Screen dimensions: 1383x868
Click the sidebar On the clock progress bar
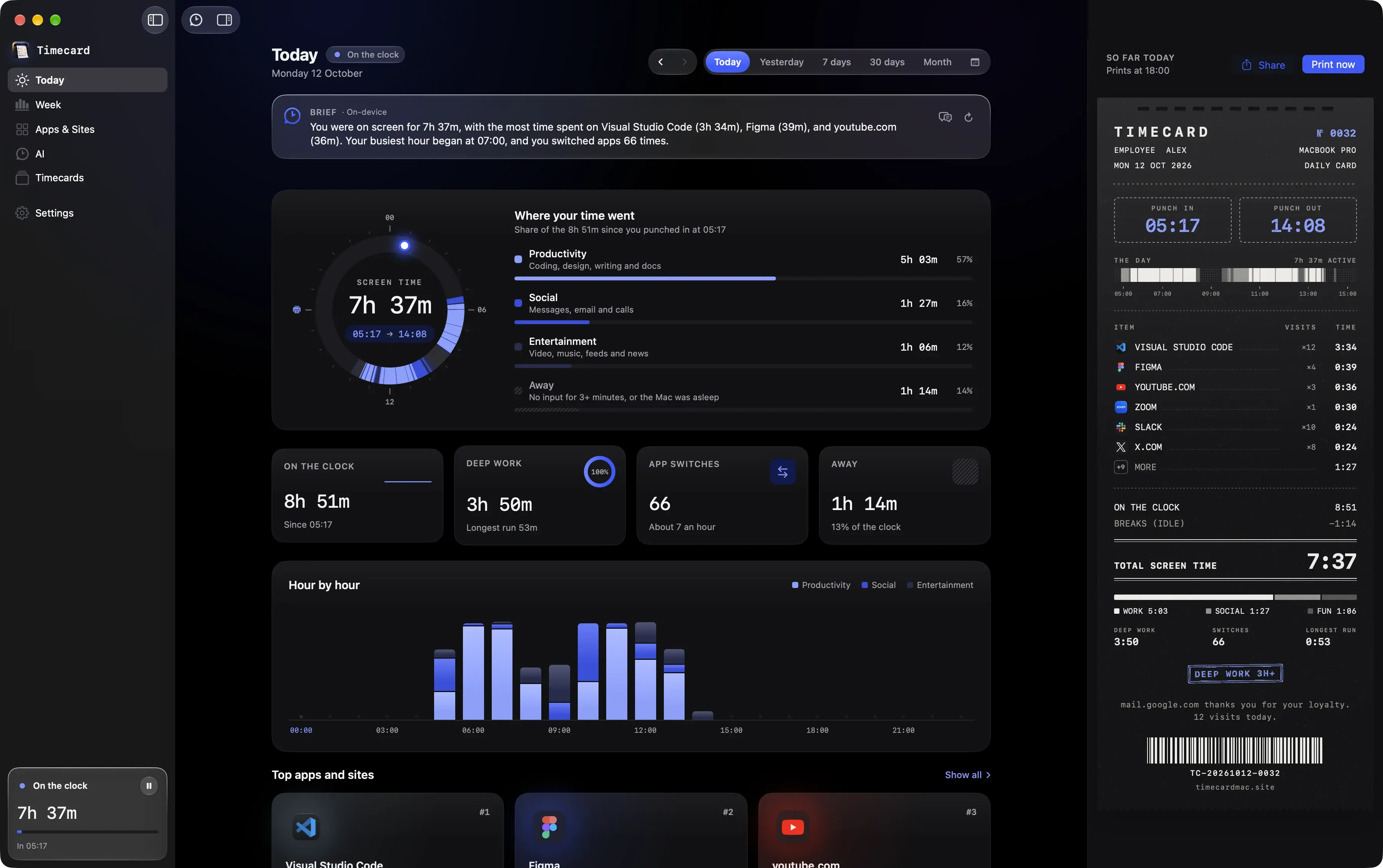coord(87,831)
